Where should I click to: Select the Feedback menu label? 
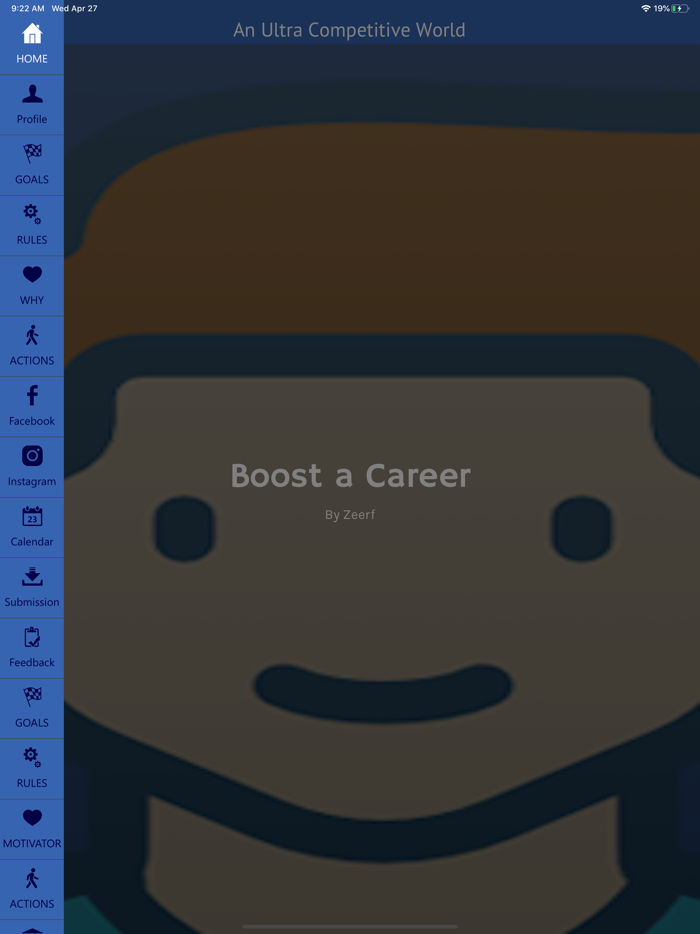pos(32,662)
